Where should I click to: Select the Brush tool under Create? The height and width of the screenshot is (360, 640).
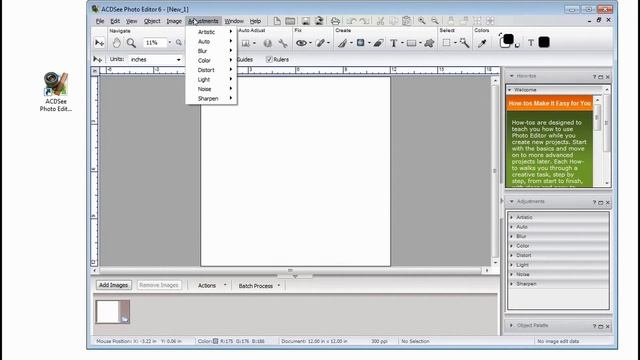click(x=342, y=43)
